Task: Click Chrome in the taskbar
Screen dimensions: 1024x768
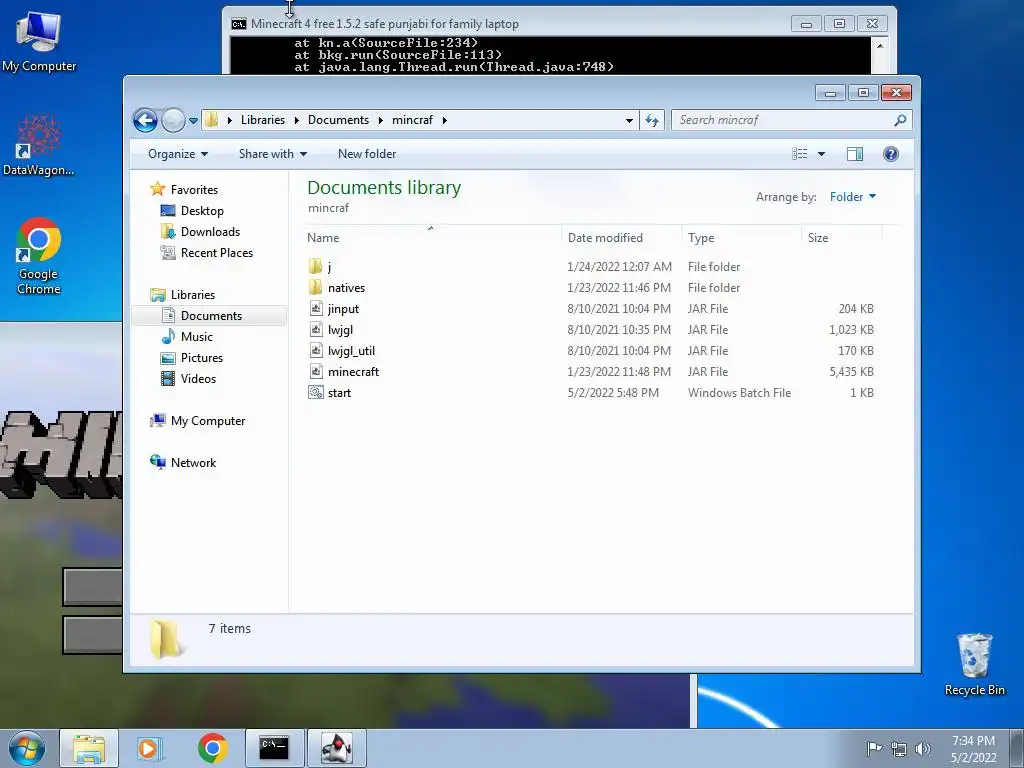Action: pyautogui.click(x=212, y=748)
